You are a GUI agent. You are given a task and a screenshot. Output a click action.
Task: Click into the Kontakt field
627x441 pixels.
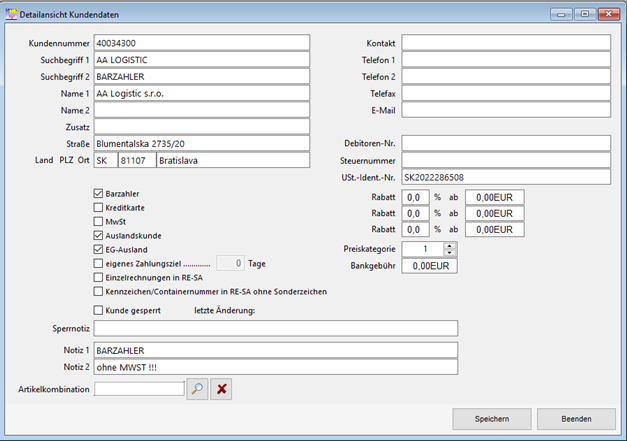click(505, 43)
